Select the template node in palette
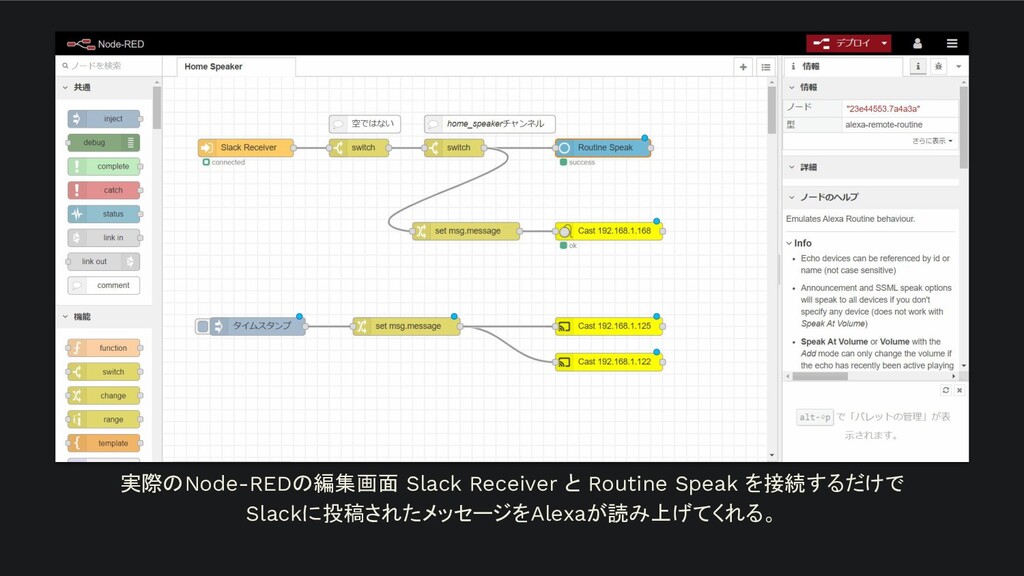This screenshot has width=1024, height=576. pos(104,443)
